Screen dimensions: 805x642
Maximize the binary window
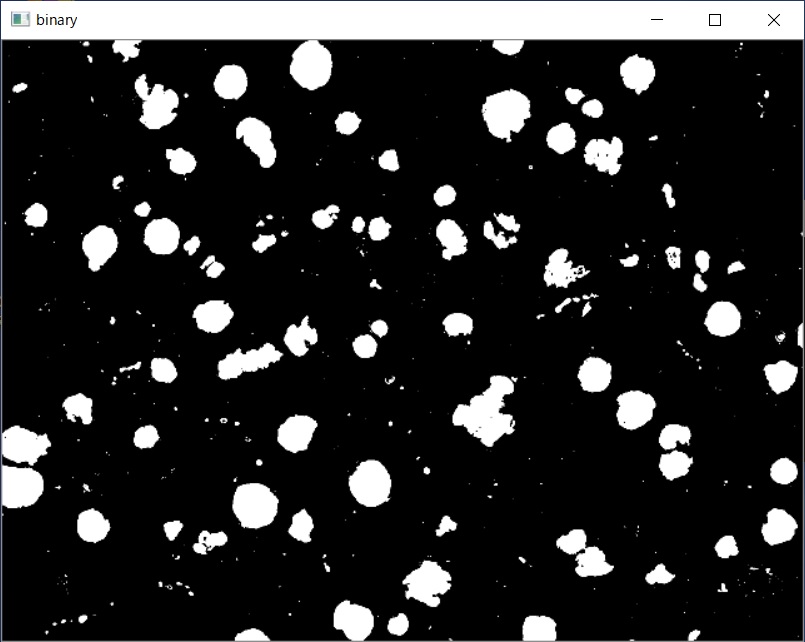click(715, 20)
